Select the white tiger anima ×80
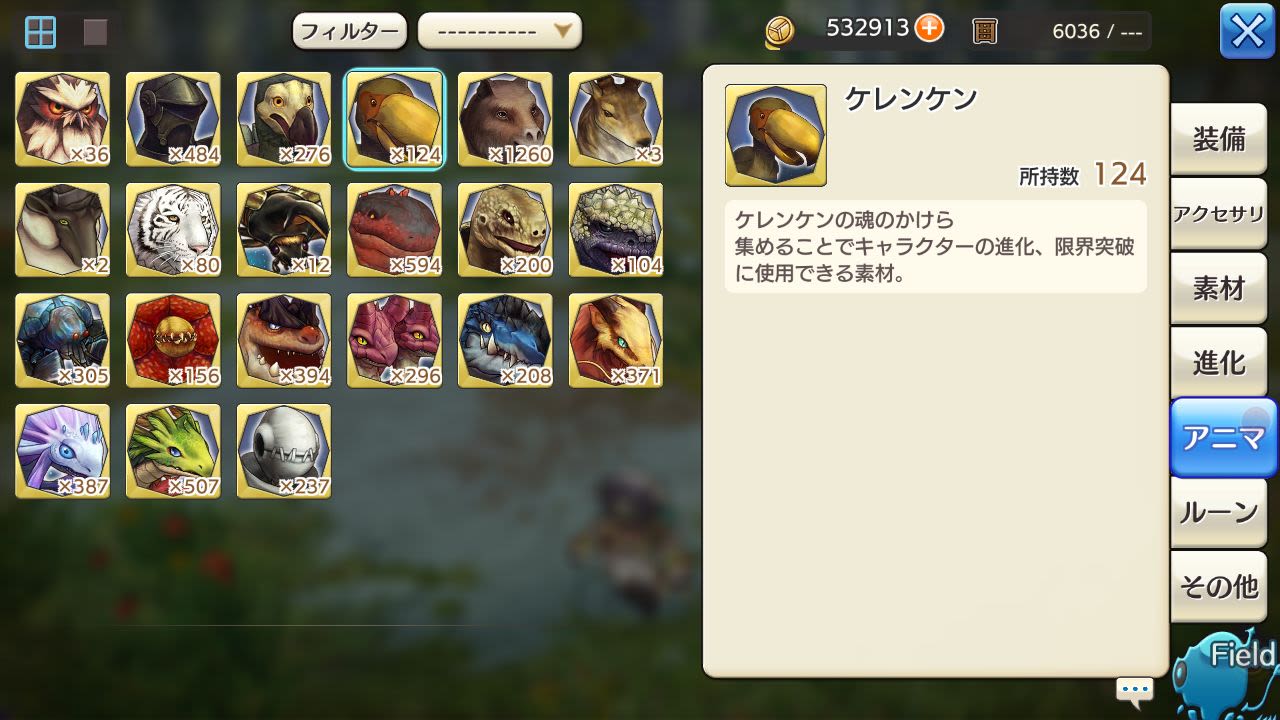Image resolution: width=1280 pixels, height=720 pixels. (173, 230)
